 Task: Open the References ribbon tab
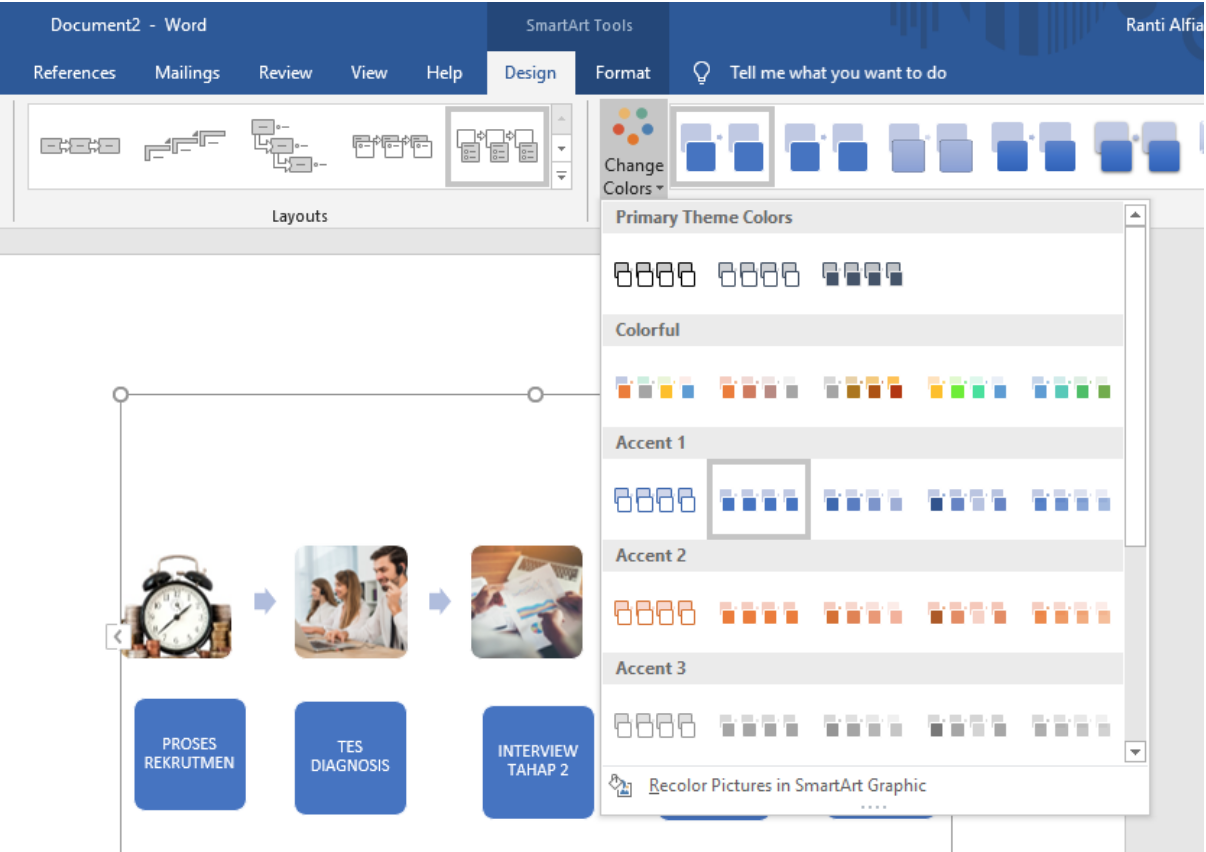(74, 72)
